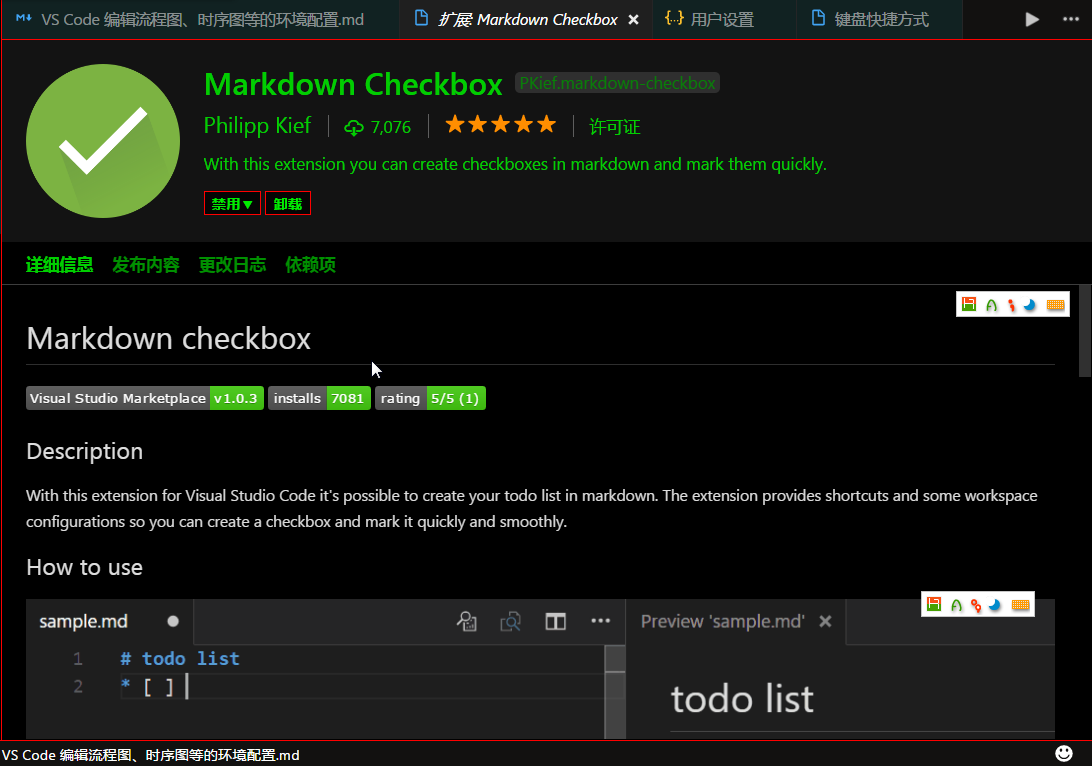1092x766 pixels.
Task: Click the orange keyboard icon in floating toolbar
Action: coord(1055,303)
